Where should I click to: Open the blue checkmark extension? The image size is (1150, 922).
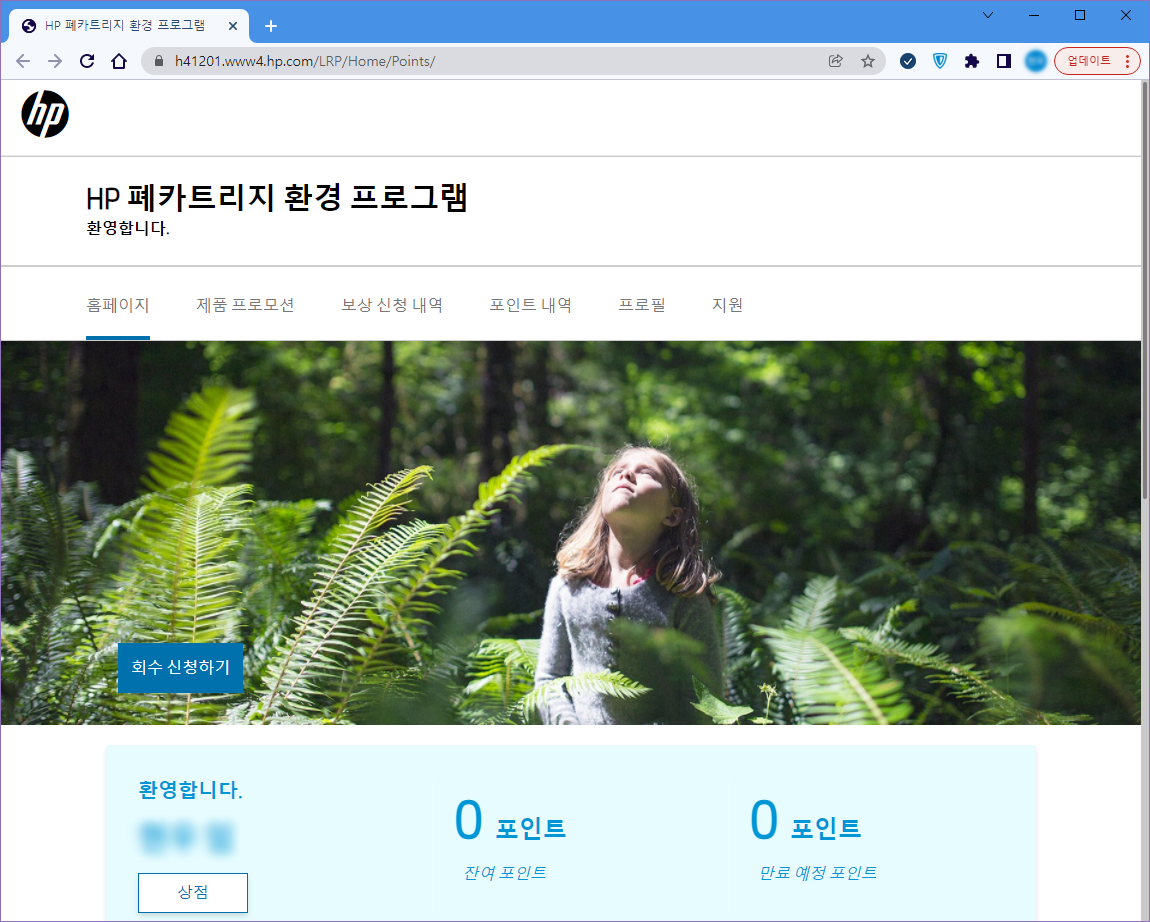[908, 61]
